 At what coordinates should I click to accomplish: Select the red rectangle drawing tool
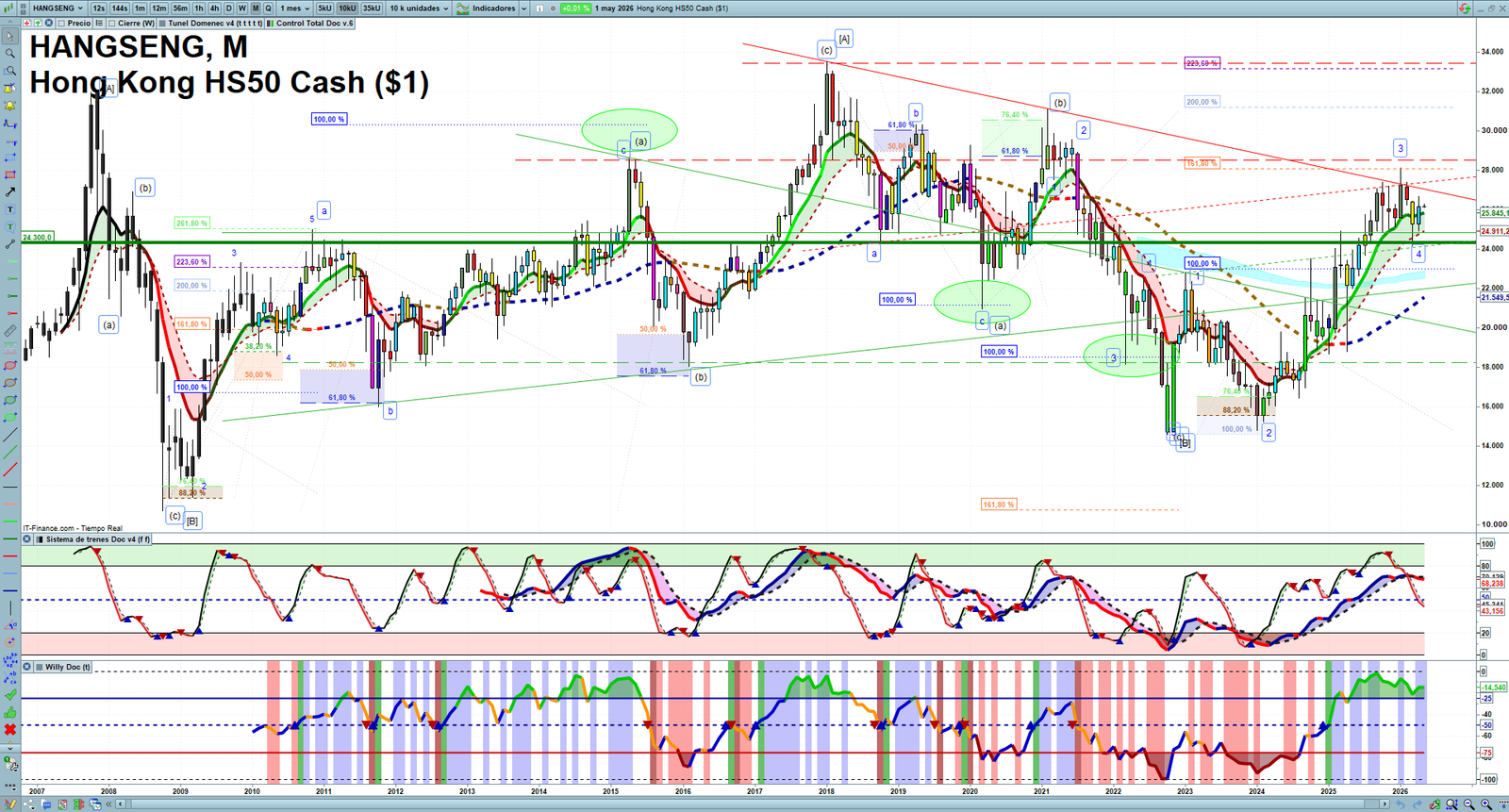pos(10,174)
